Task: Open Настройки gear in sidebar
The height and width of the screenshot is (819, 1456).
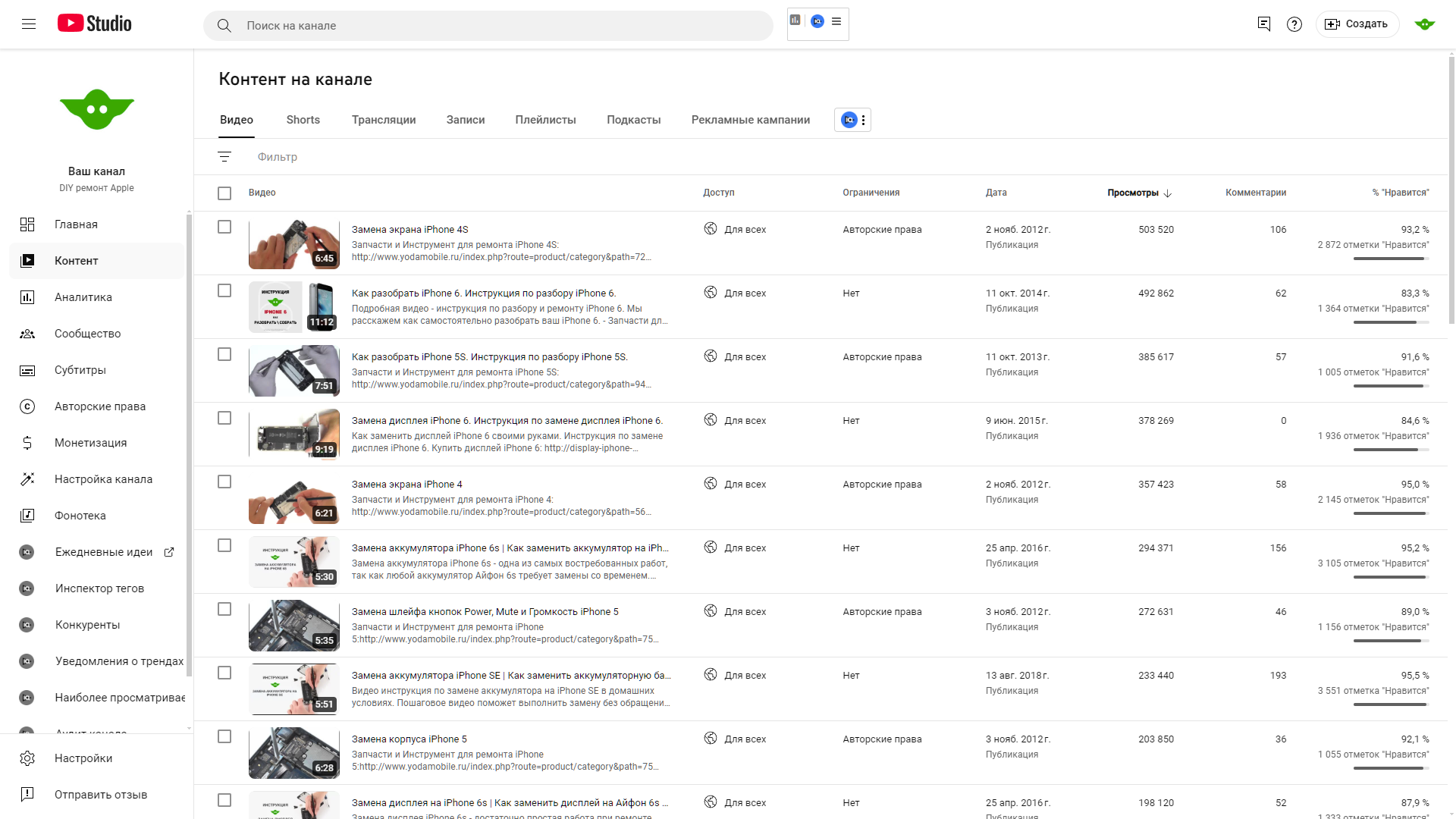Action: (x=27, y=758)
